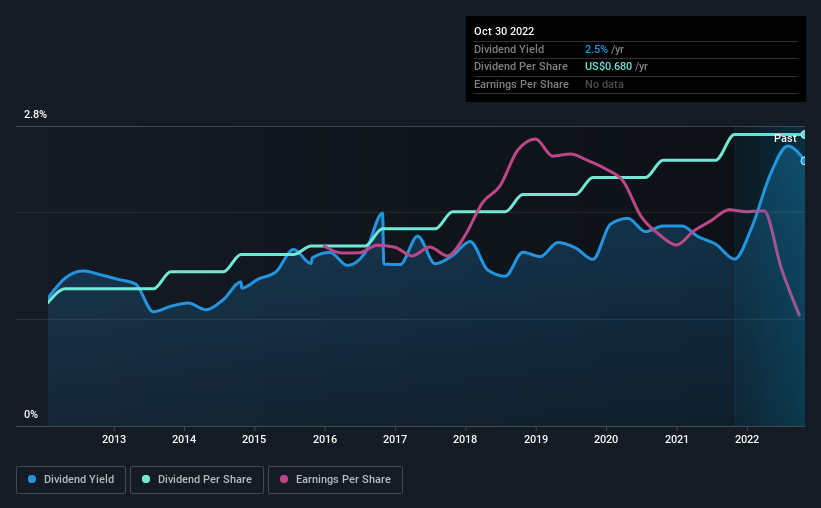821x508 pixels.
Task: Select the 2020 tick on time axis
Action: 606,439
